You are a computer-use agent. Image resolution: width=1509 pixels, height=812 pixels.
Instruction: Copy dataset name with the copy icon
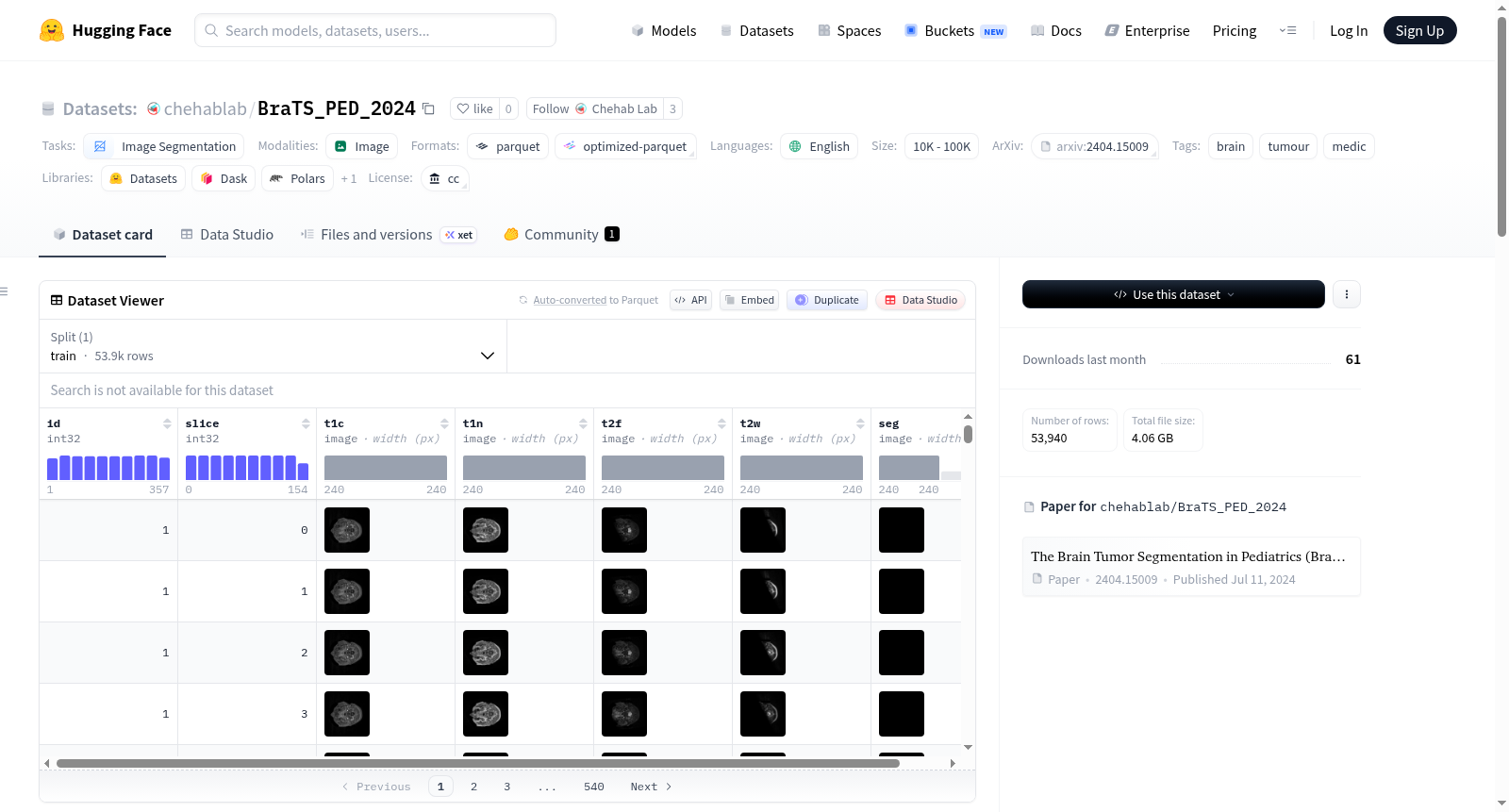pyautogui.click(x=428, y=108)
